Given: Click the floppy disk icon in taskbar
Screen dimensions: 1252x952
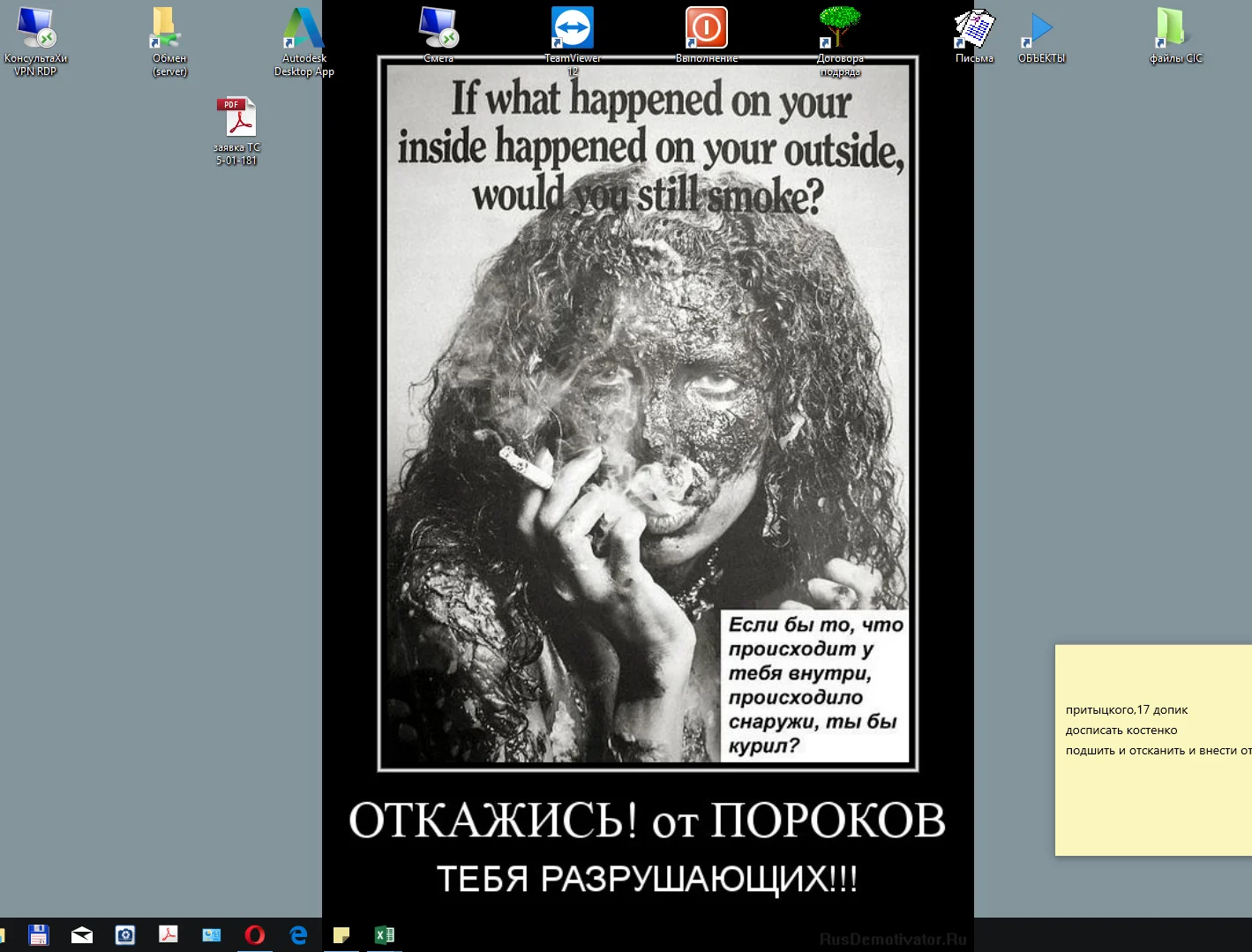Looking at the screenshot, I should 39,934.
